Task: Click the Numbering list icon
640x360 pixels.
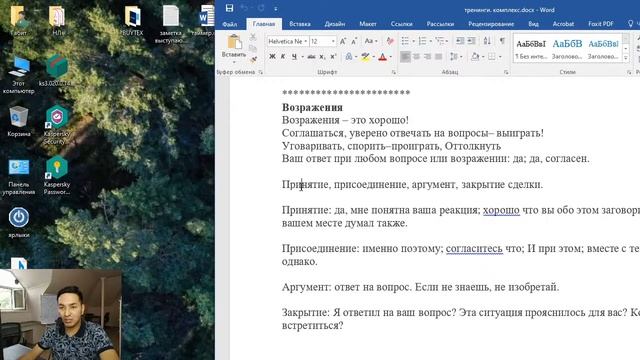Action: click(422, 41)
